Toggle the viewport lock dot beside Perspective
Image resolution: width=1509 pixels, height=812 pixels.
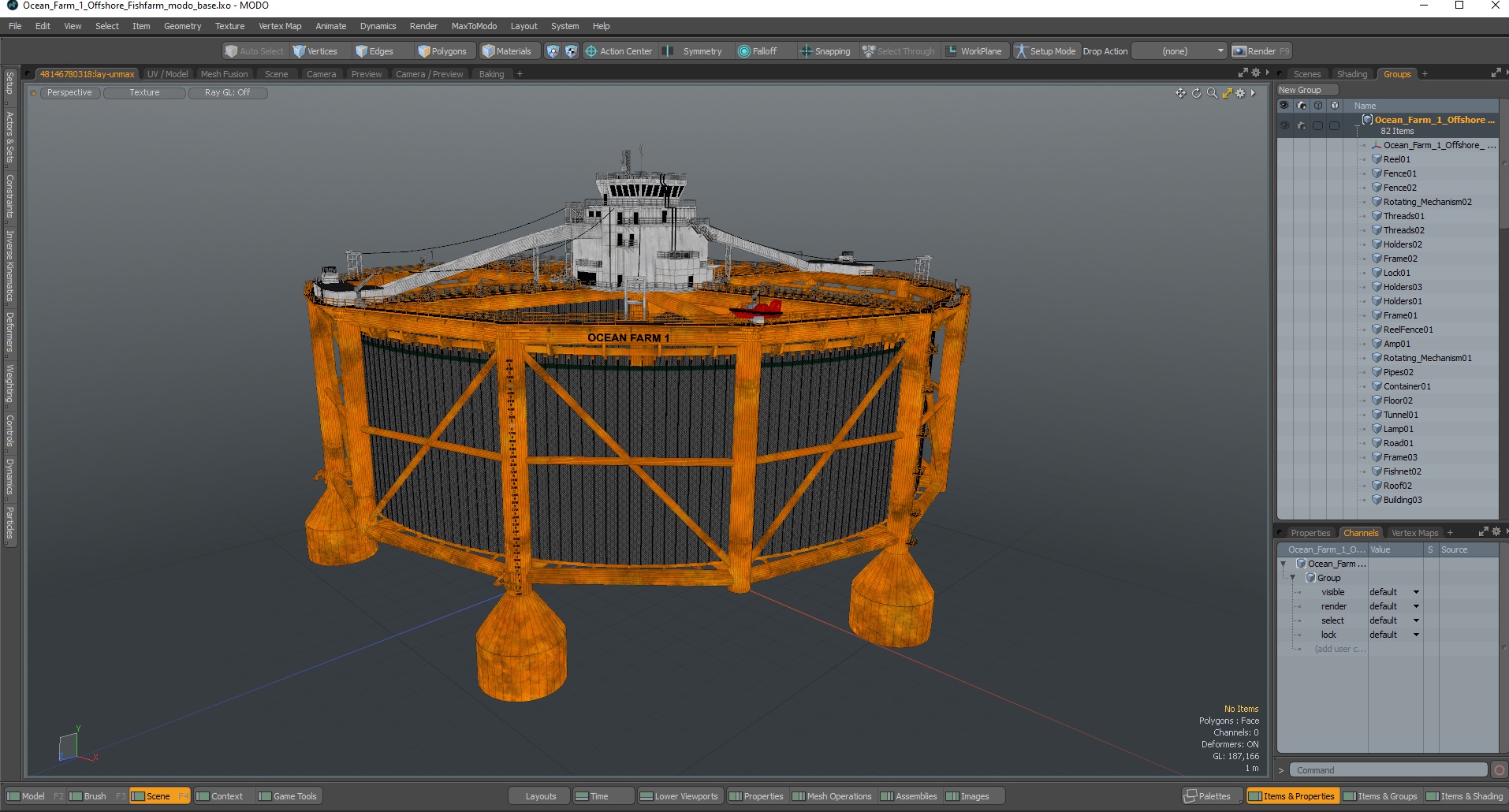pos(33,93)
